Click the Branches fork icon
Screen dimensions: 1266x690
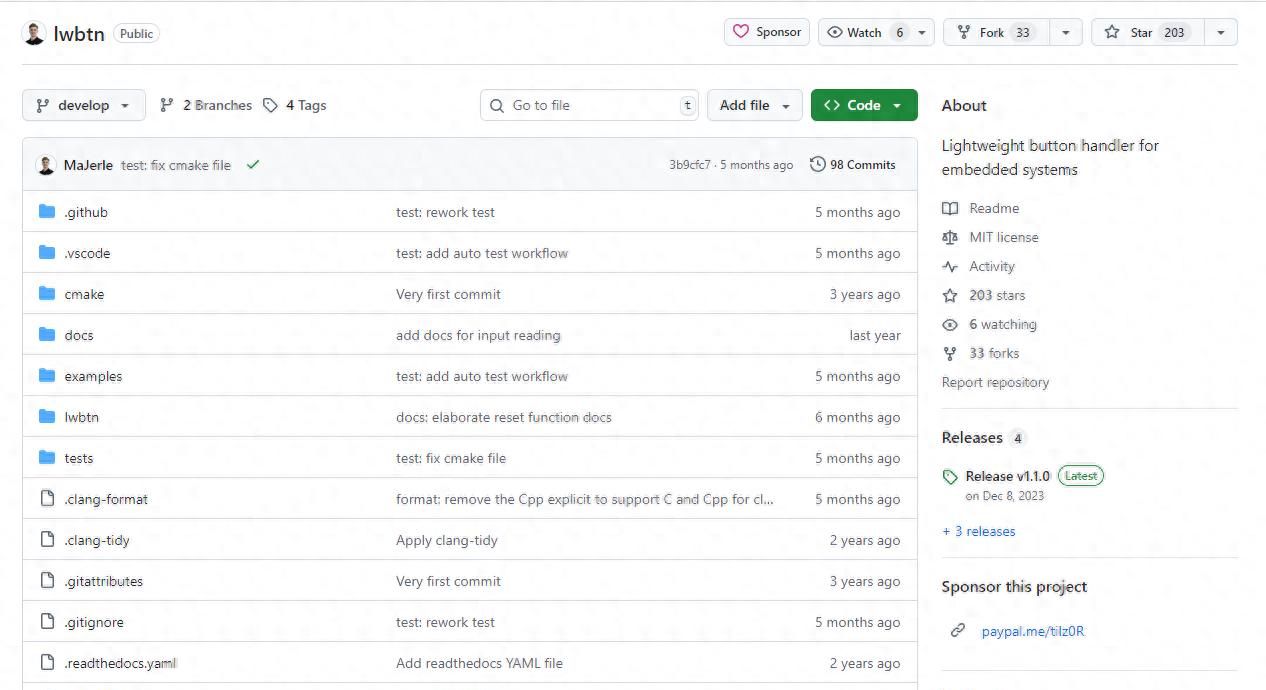[167, 105]
